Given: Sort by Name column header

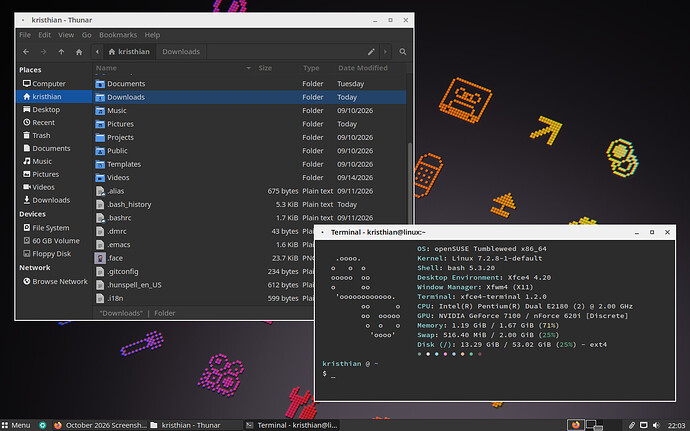Looking at the screenshot, I should (173, 68).
